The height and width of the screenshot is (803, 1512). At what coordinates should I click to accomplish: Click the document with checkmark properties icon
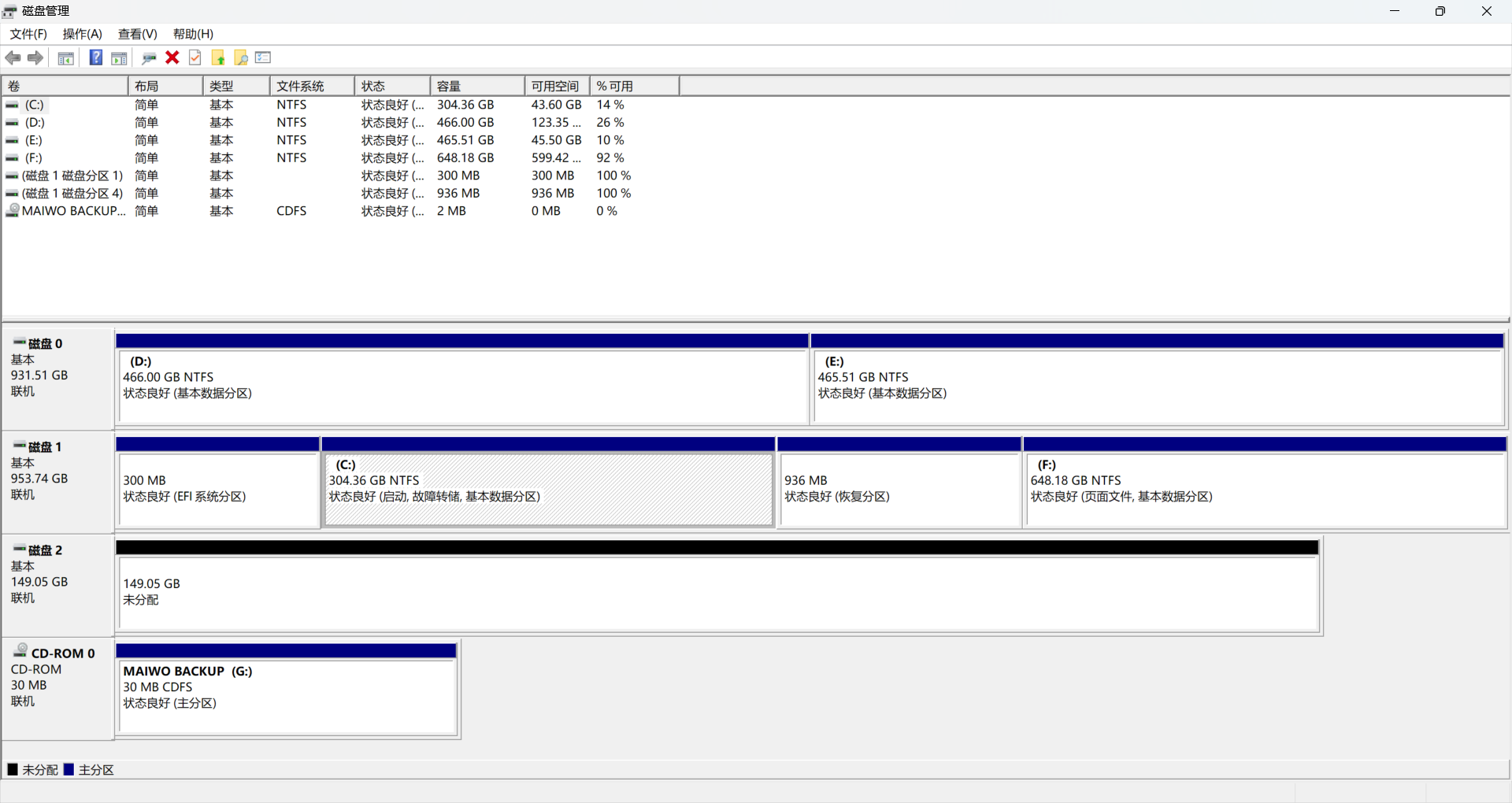pos(195,57)
